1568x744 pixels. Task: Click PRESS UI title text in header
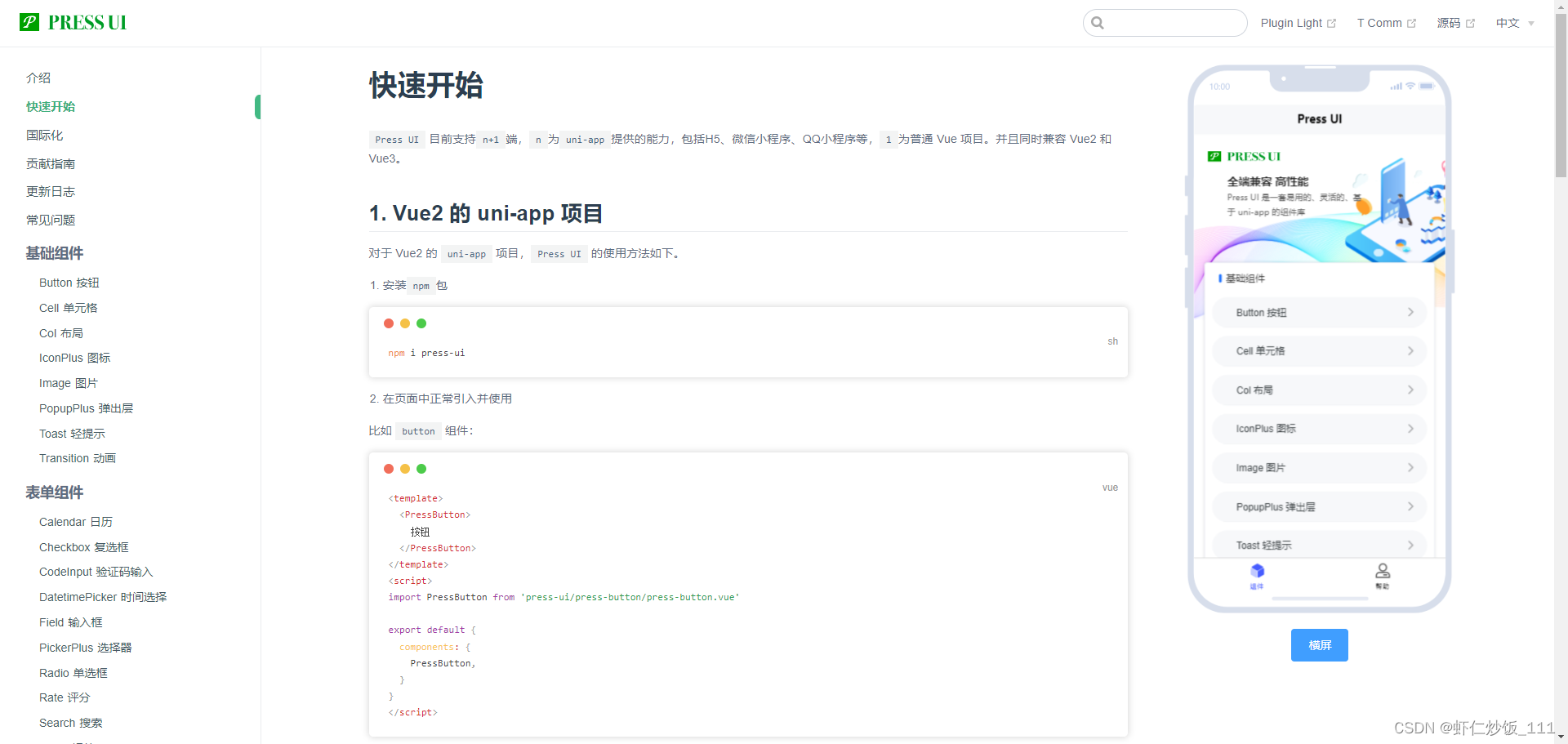click(87, 23)
